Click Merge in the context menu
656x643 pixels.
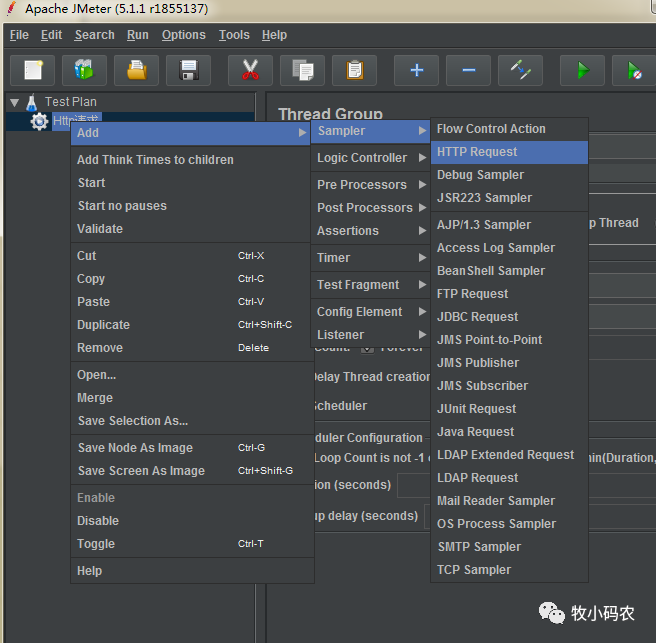click(x=190, y=398)
